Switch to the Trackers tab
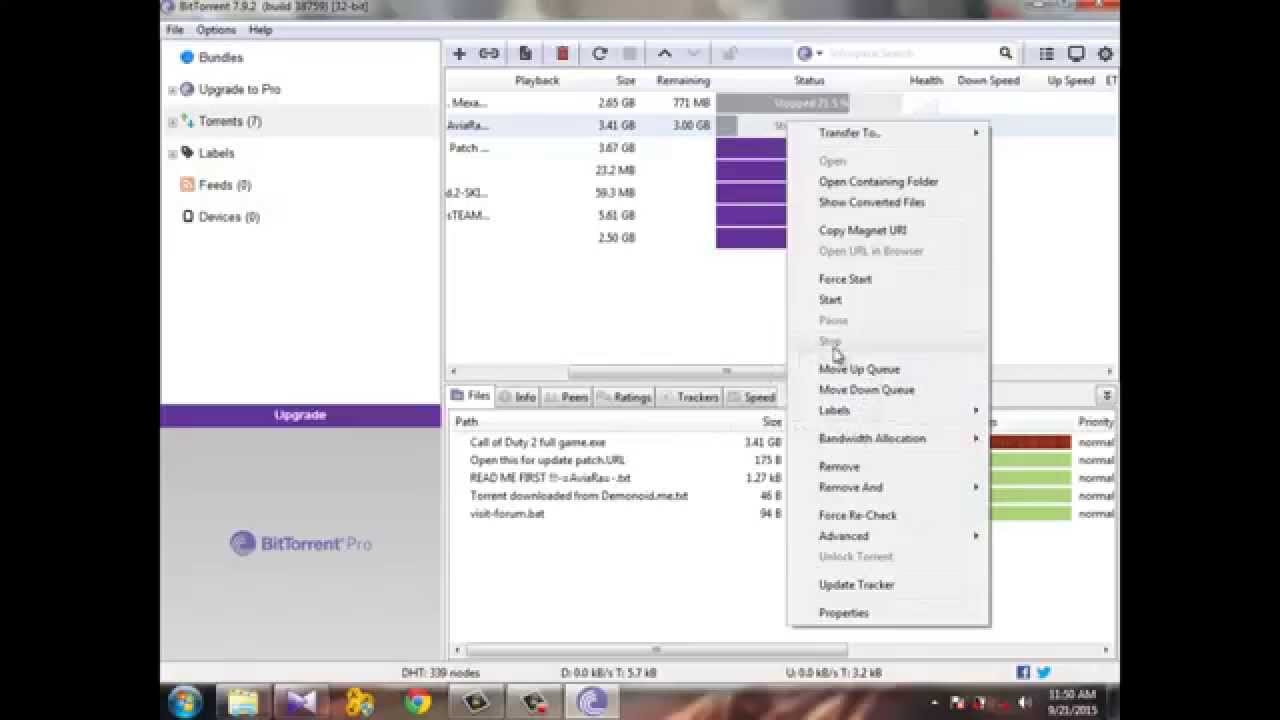This screenshot has height=720, width=1280. coord(688,397)
